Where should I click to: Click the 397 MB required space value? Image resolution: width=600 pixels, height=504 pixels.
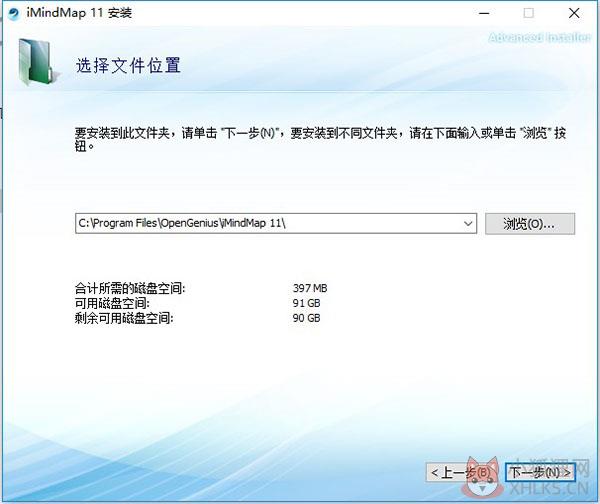coord(310,288)
